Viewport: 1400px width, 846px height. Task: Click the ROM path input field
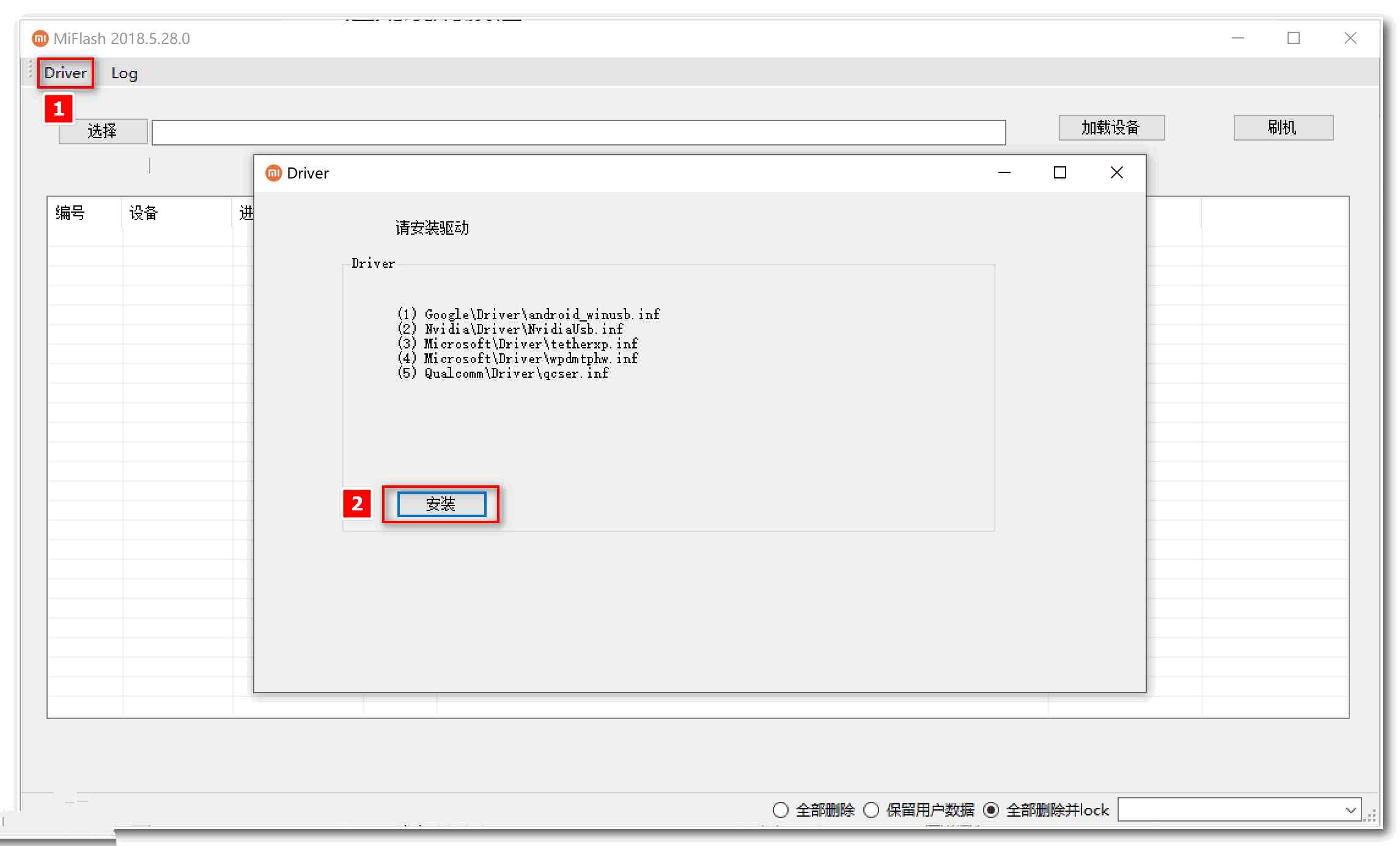tap(578, 132)
